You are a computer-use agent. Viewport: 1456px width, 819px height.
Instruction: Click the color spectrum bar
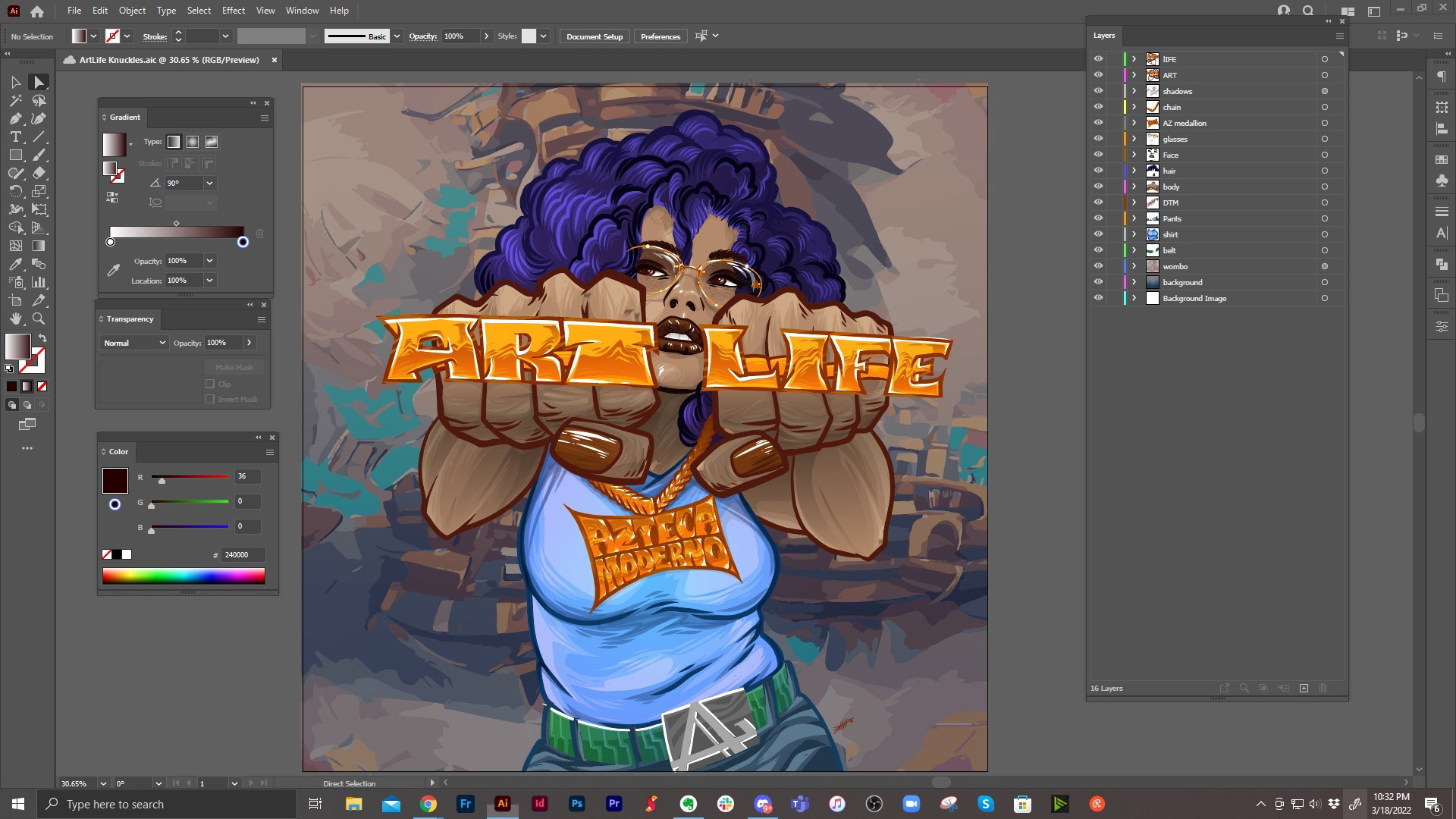184,576
